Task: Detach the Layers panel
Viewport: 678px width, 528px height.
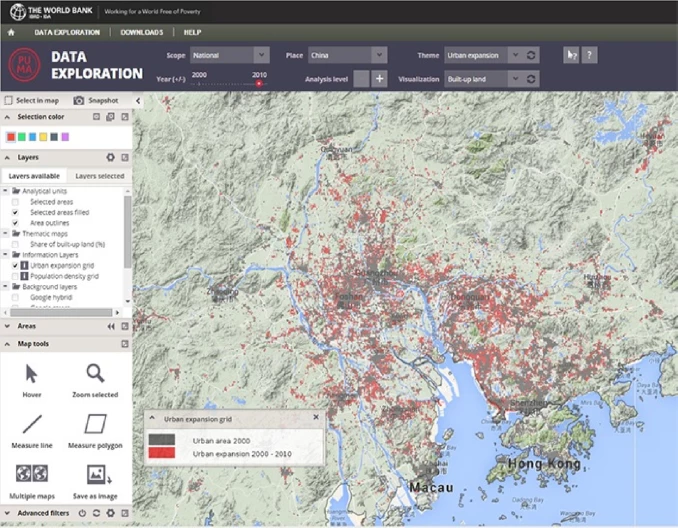Action: click(x=125, y=157)
